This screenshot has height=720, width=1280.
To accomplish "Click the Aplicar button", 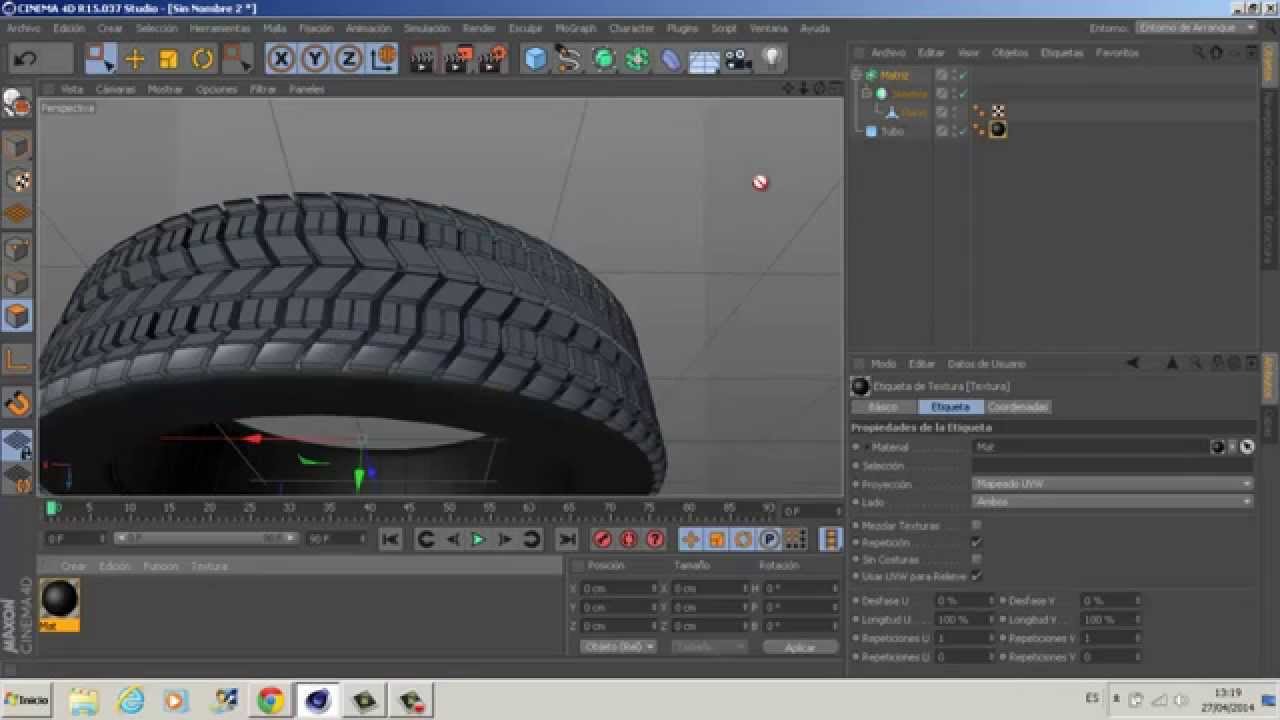I will (800, 647).
